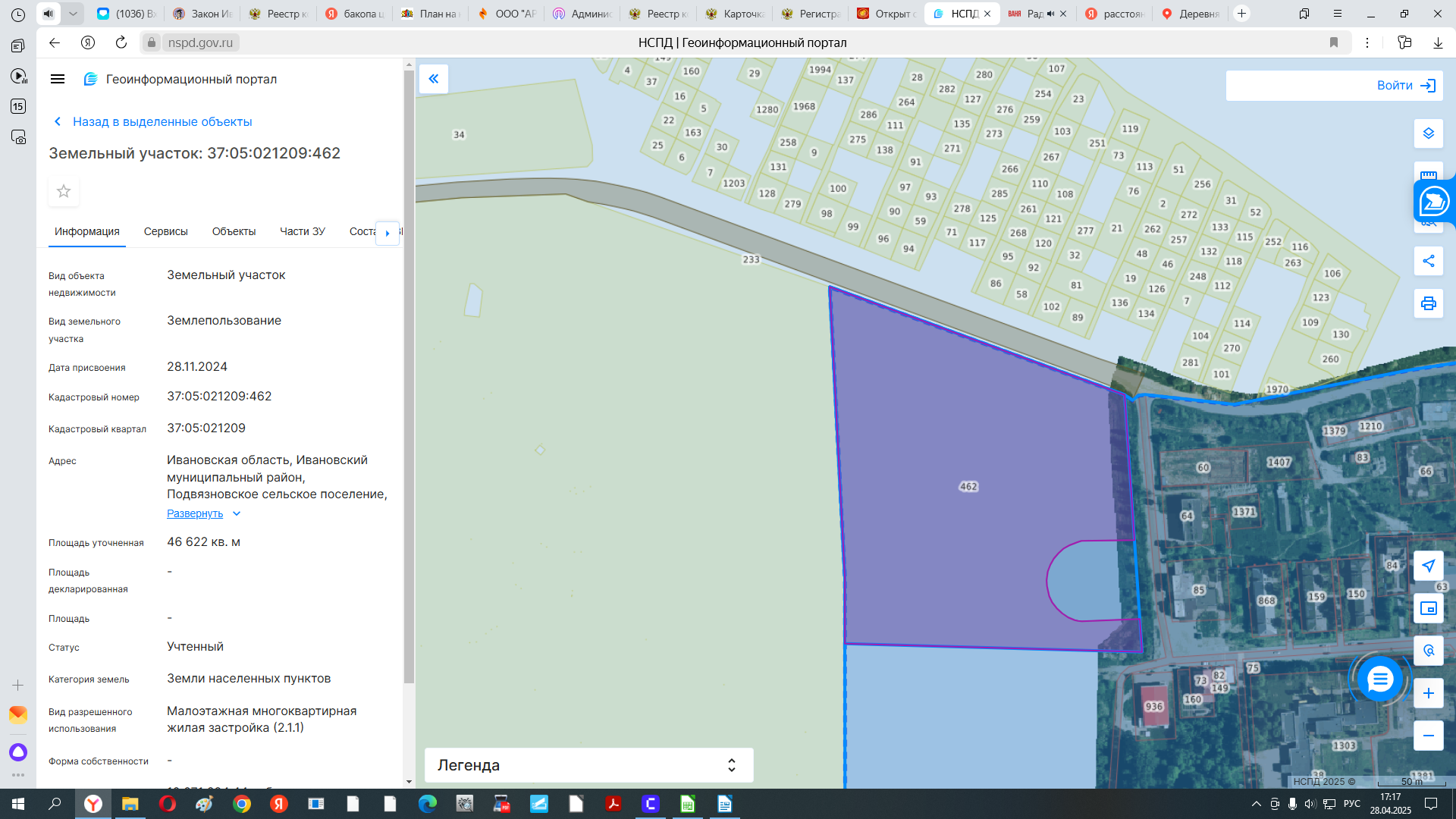This screenshot has height=819, width=1456.
Task: Open the hamburger menu
Action: 58,79
